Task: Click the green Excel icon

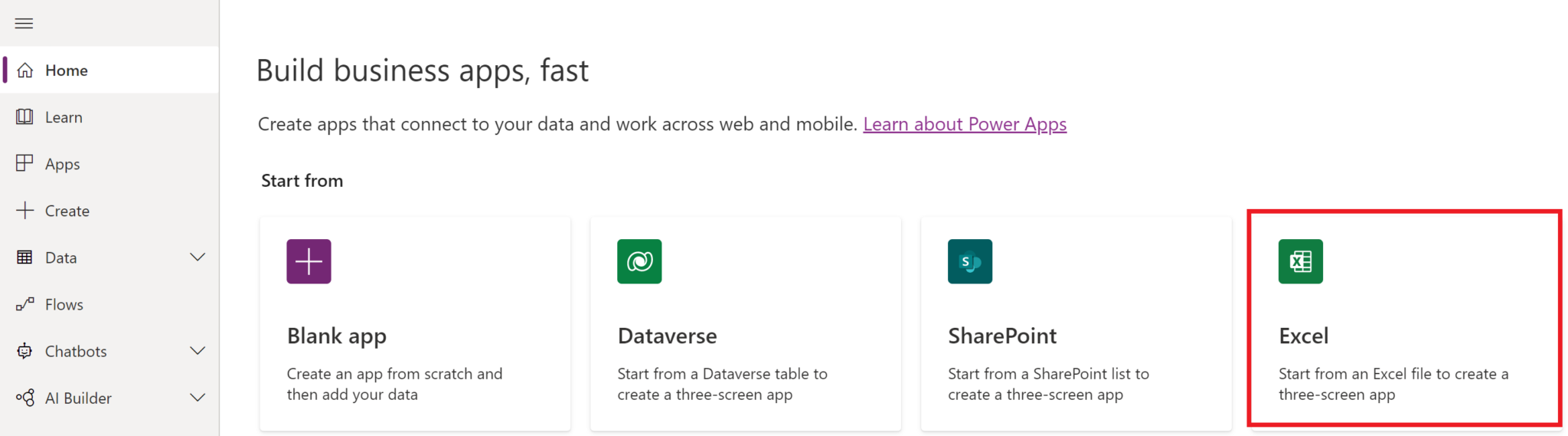Action: click(1300, 261)
